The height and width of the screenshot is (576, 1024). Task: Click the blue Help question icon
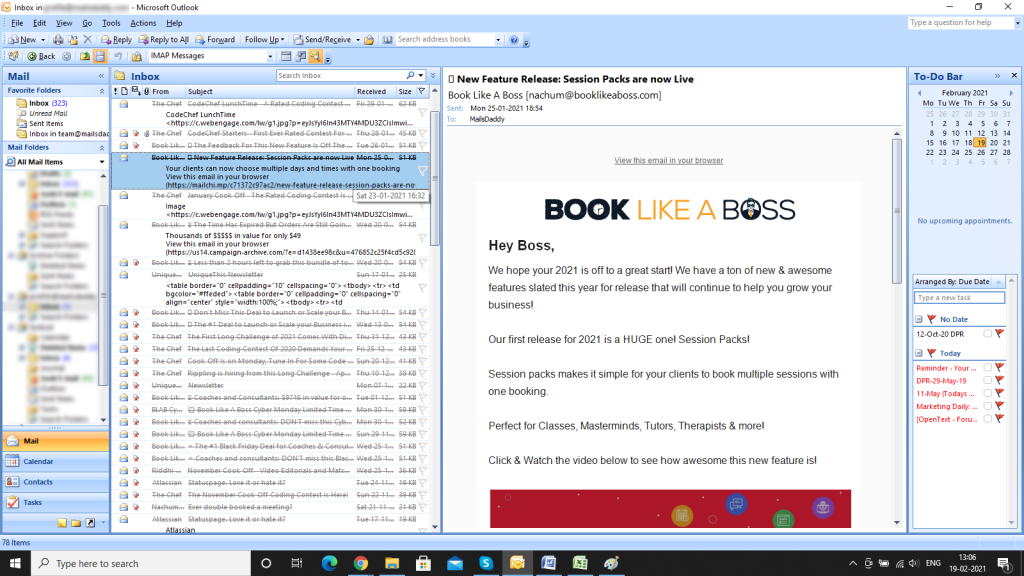(x=514, y=40)
